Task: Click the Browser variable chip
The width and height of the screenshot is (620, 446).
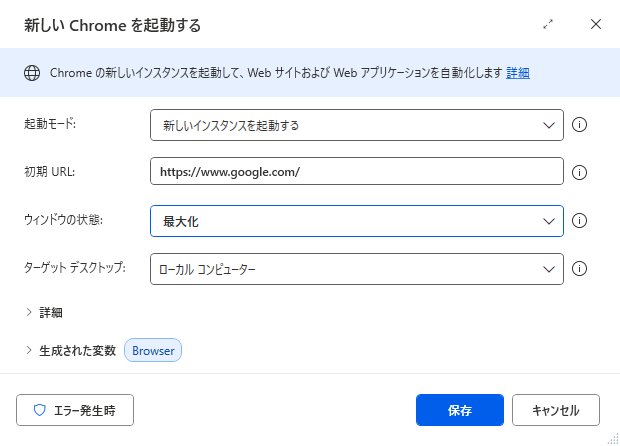Action: pos(153,350)
